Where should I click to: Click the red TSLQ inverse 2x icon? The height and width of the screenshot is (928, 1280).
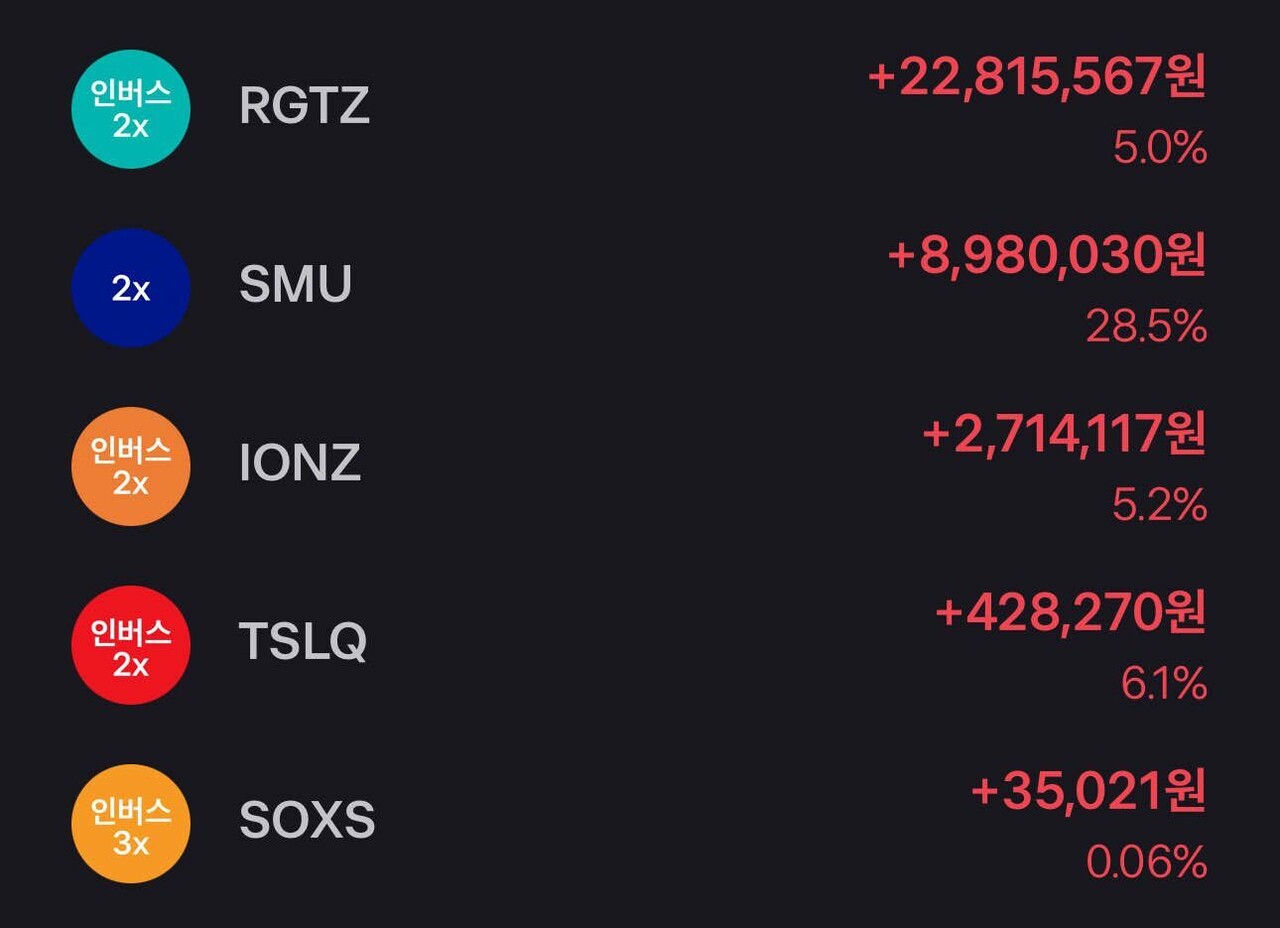[x=130, y=645]
